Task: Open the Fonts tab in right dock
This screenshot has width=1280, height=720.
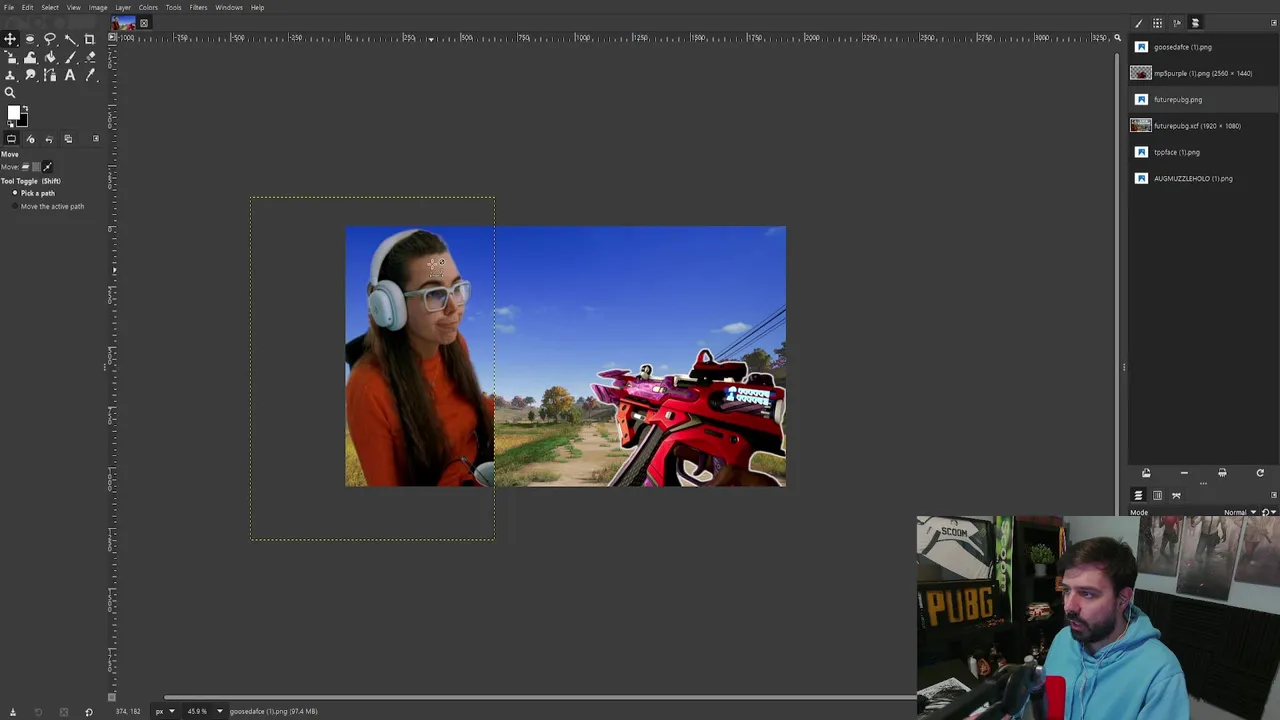Action: click(x=1177, y=23)
